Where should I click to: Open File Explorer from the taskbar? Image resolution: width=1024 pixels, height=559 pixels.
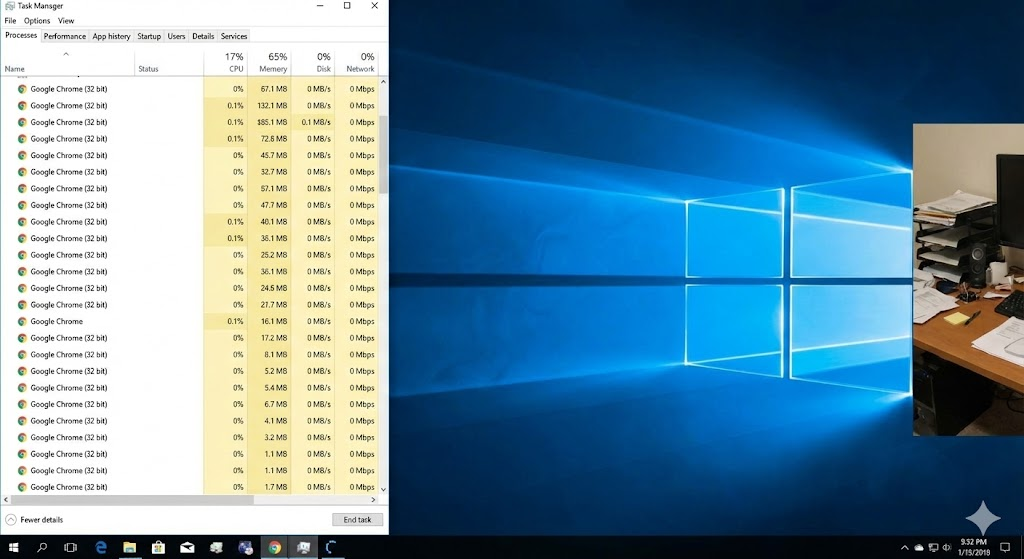129,547
